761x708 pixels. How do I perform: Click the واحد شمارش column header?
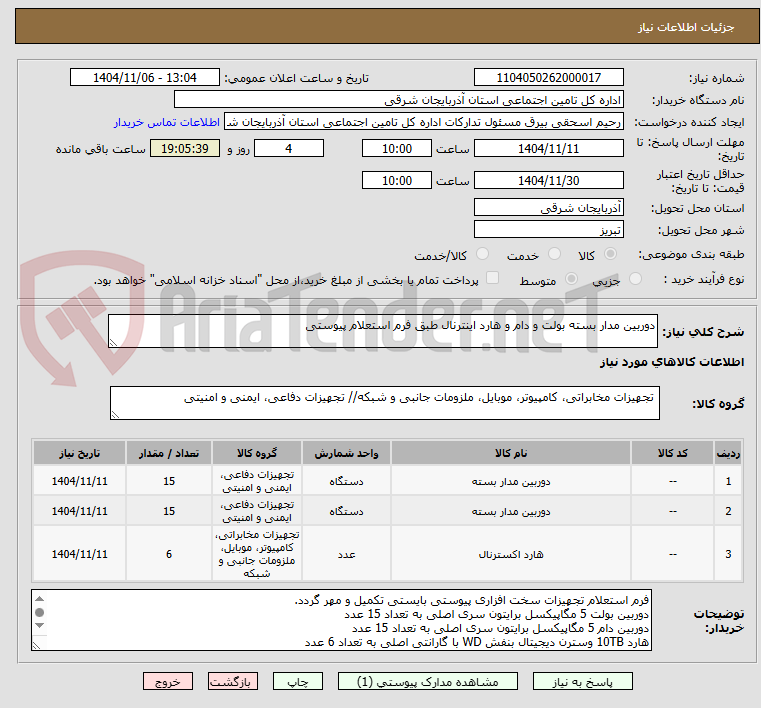click(x=346, y=453)
